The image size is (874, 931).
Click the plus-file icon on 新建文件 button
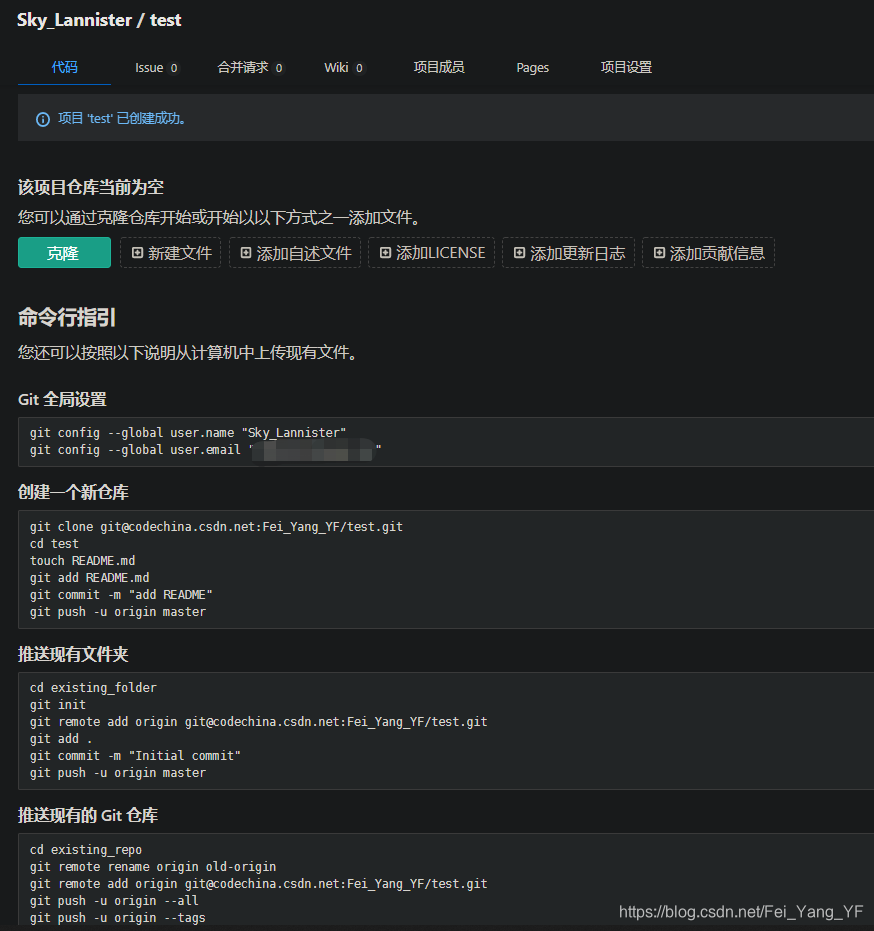tap(138, 253)
